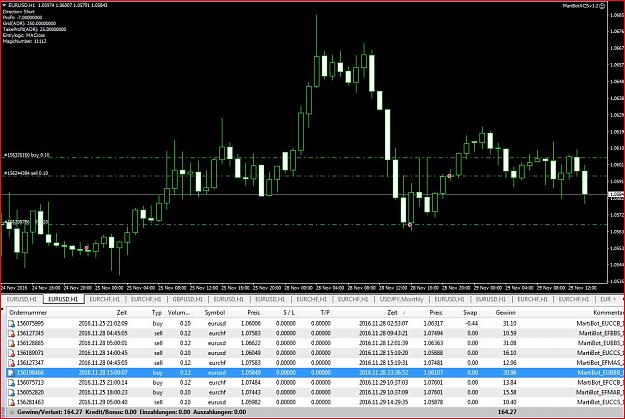Click the open price 1.06006
Image resolution: width=625 pixels, height=419 pixels.
tap(250, 323)
